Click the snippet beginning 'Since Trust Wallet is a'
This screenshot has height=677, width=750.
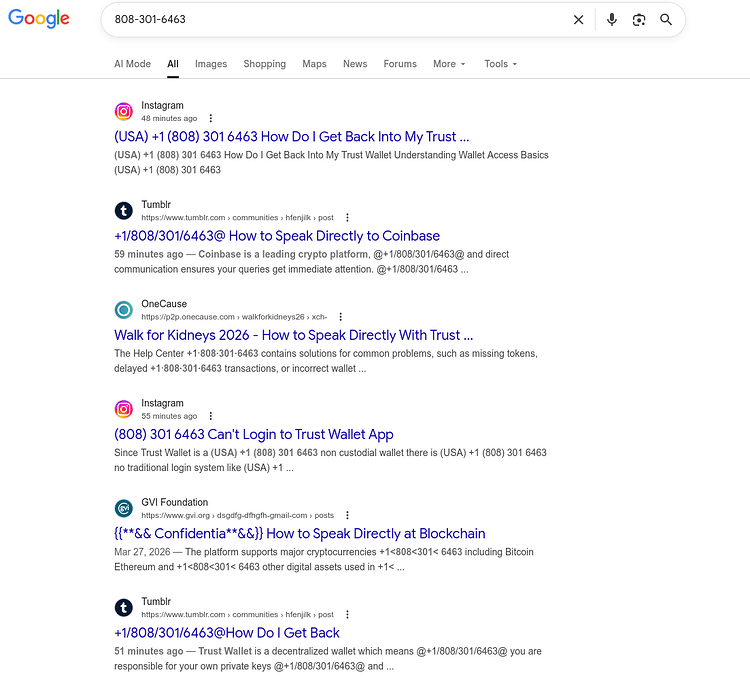(330, 460)
